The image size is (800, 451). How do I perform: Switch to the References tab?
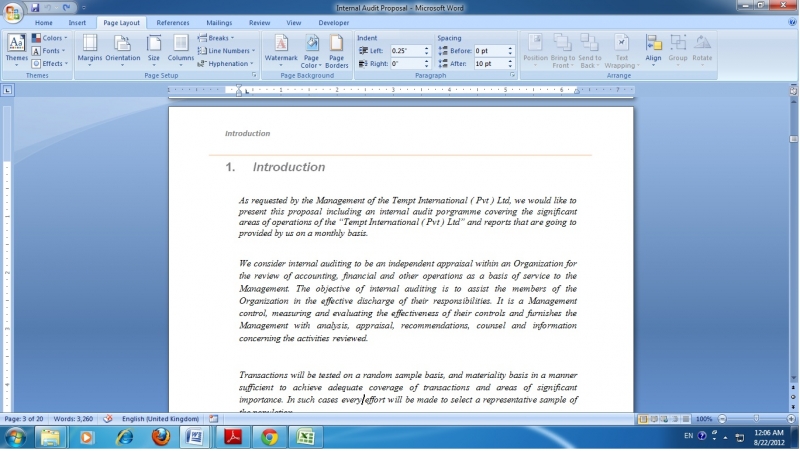[x=173, y=22]
